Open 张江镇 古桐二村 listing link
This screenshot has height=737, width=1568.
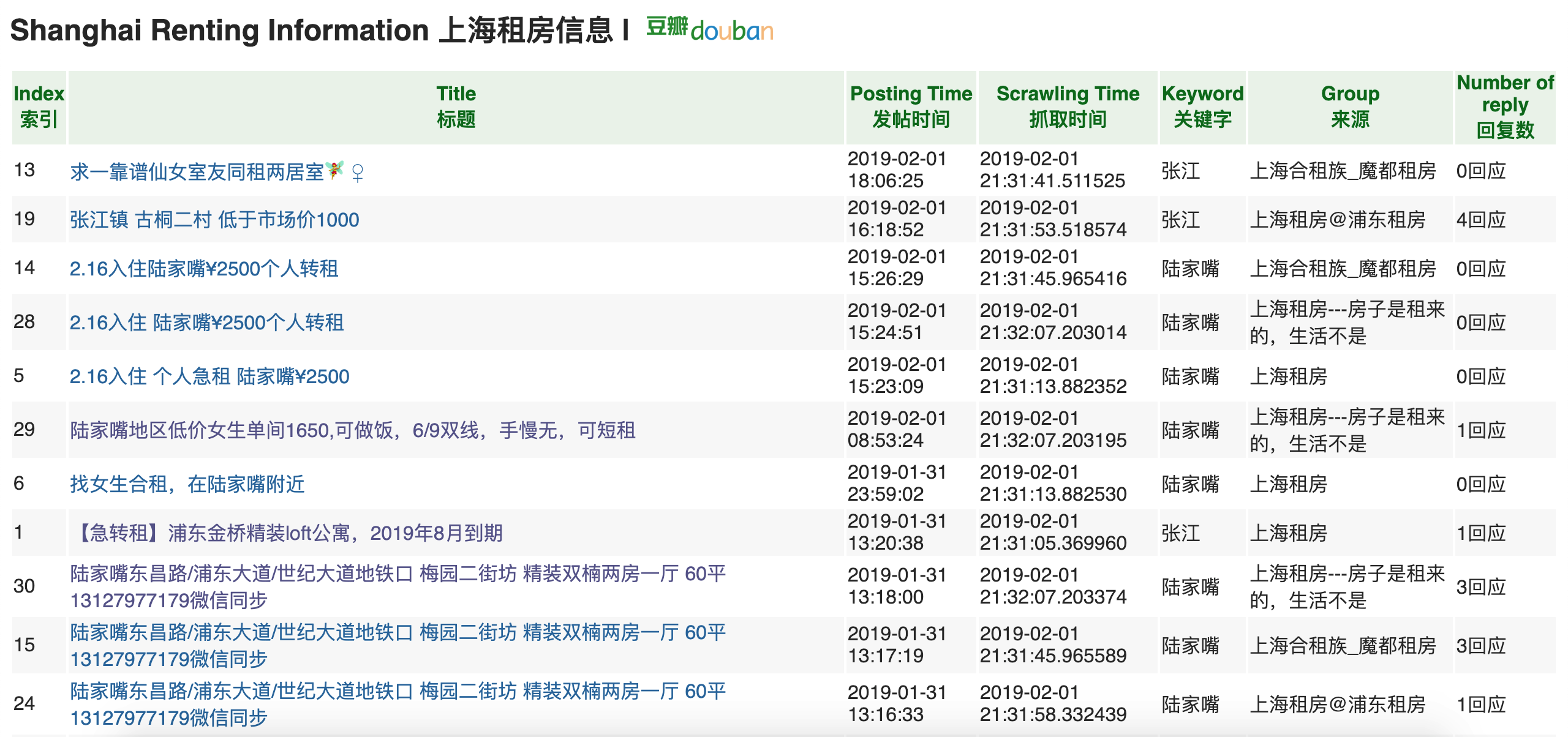(x=214, y=220)
